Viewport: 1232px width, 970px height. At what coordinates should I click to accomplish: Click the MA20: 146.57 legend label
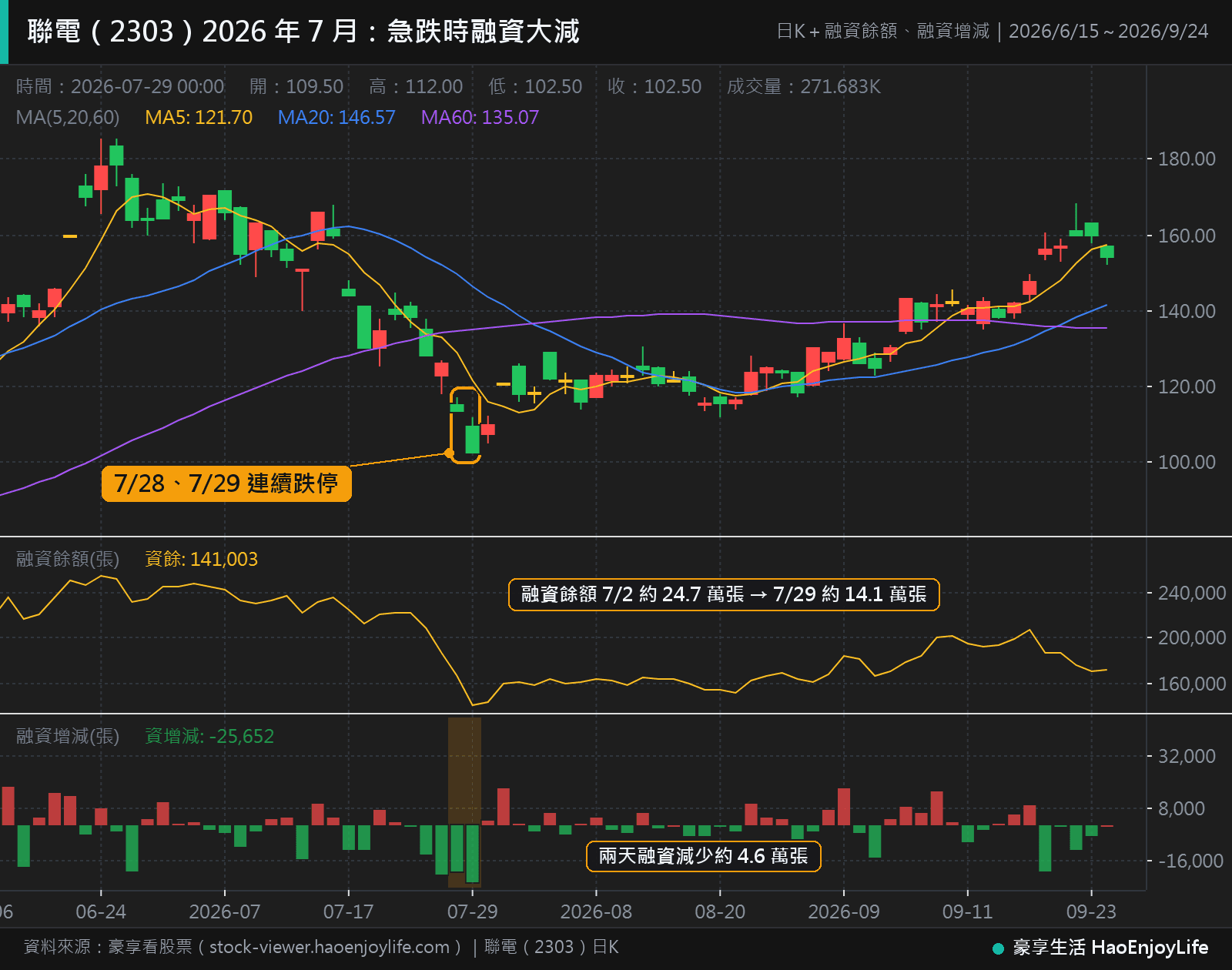coord(336,117)
